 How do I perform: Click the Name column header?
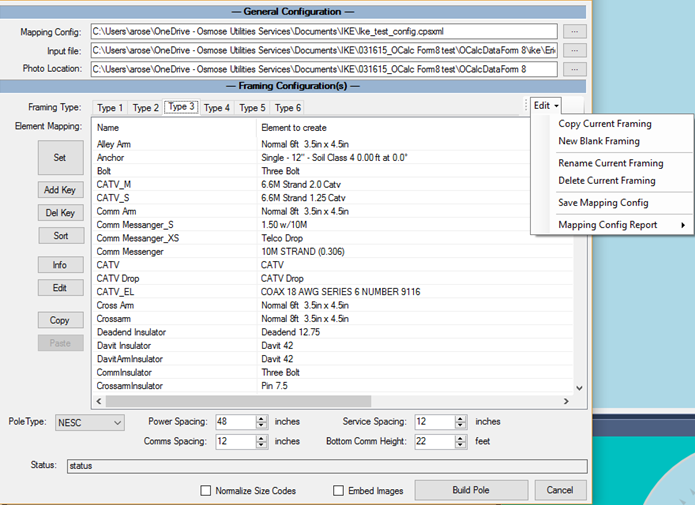[x=175, y=128]
